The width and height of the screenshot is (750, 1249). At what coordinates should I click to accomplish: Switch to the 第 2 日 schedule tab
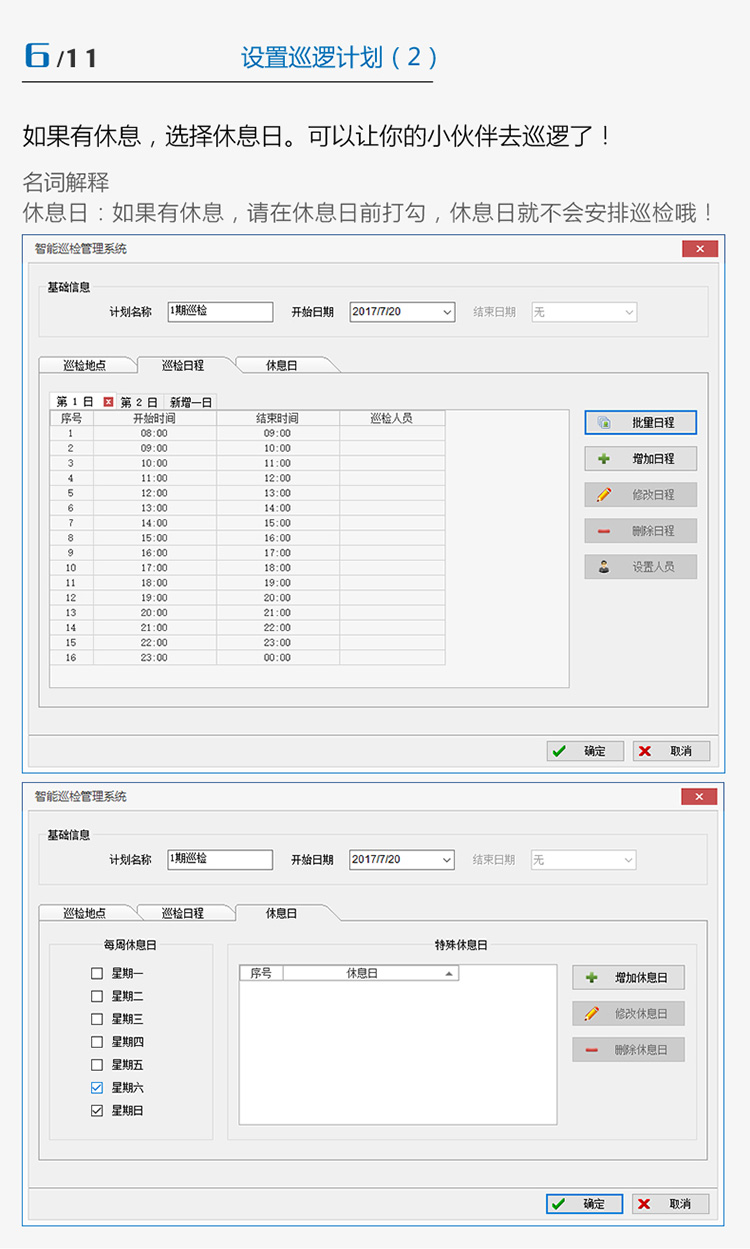[x=139, y=402]
